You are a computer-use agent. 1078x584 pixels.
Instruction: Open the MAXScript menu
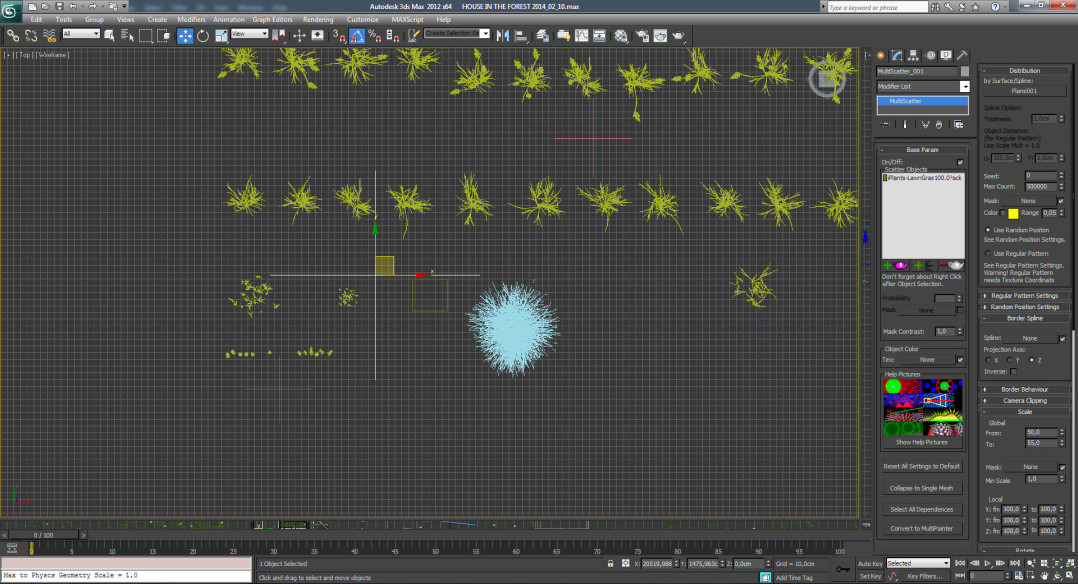pyautogui.click(x=406, y=18)
